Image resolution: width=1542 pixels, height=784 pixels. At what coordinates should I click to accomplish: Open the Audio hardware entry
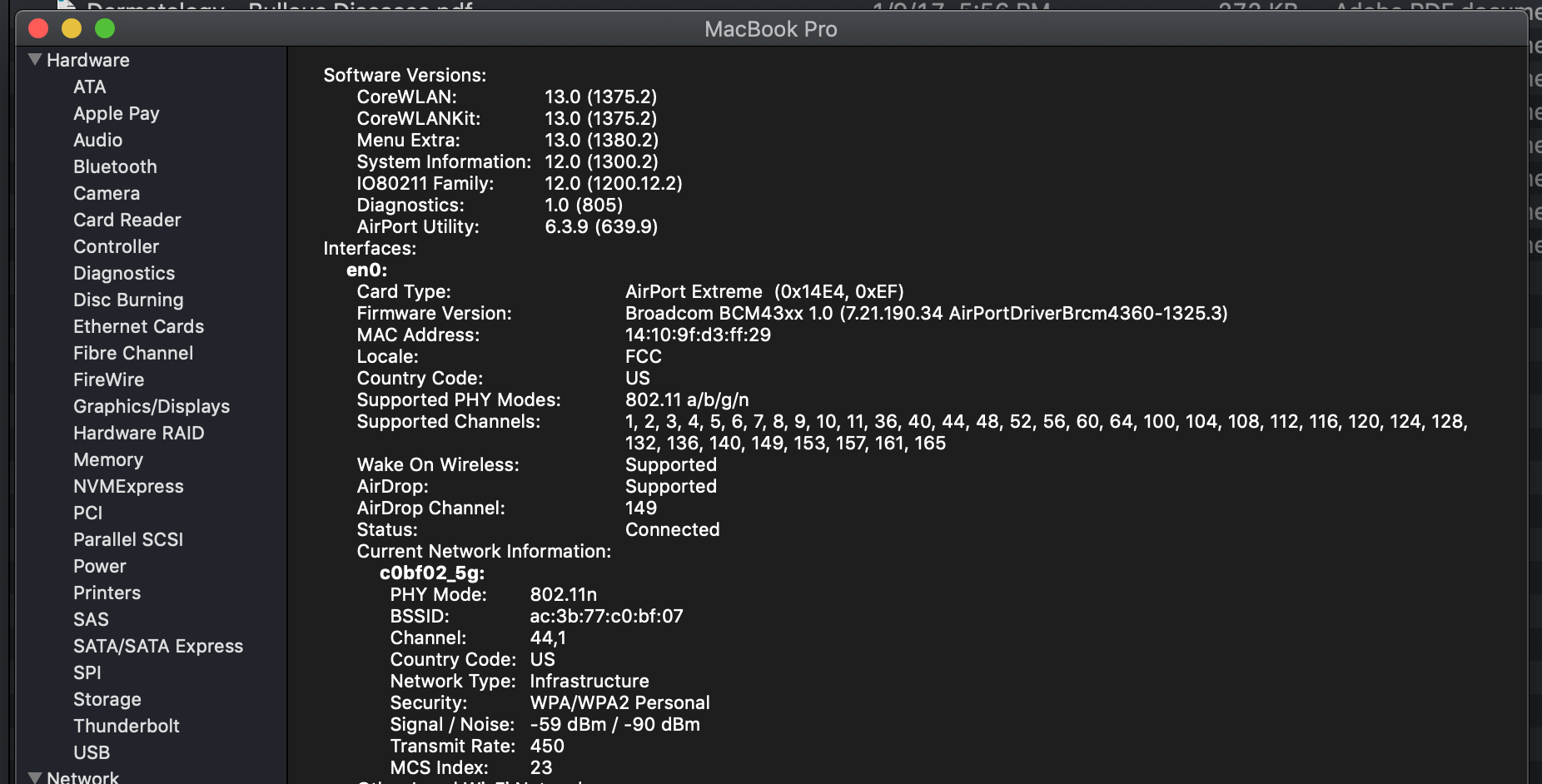point(97,140)
